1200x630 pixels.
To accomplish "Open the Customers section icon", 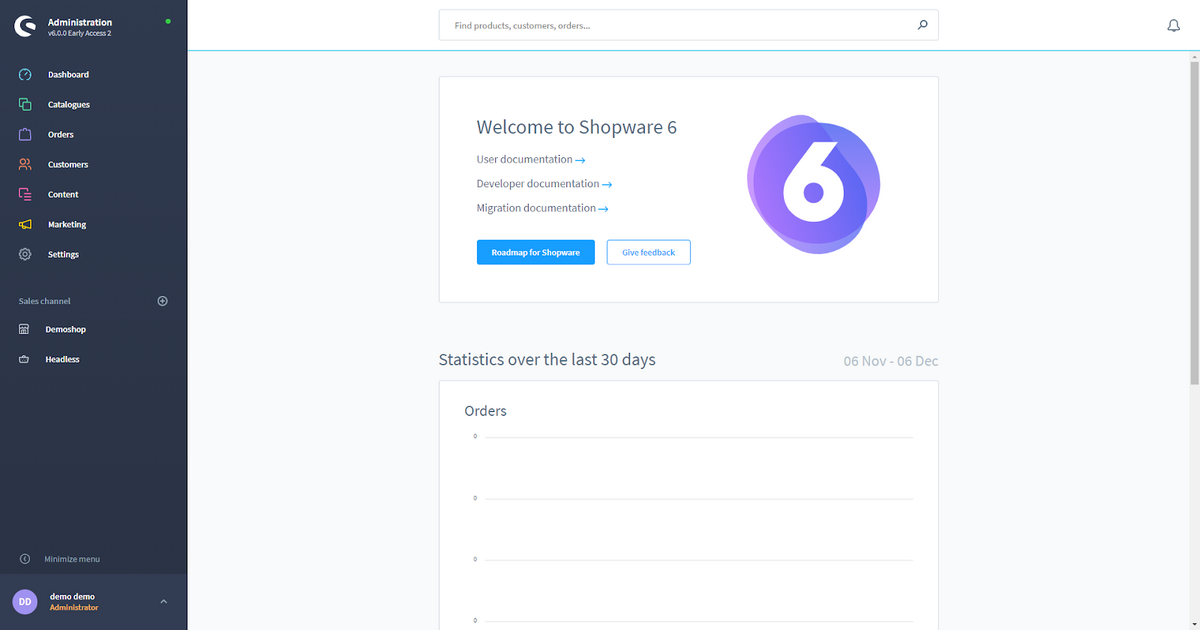I will coord(24,164).
